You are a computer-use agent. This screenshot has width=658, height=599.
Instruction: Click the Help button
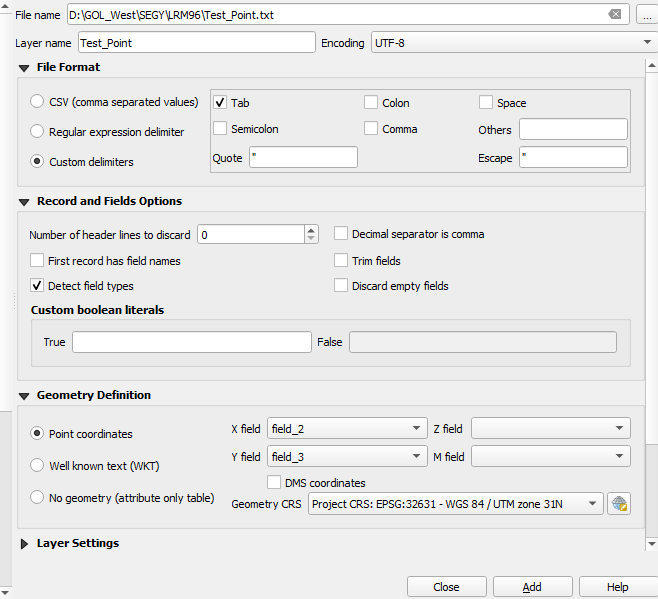(x=617, y=587)
